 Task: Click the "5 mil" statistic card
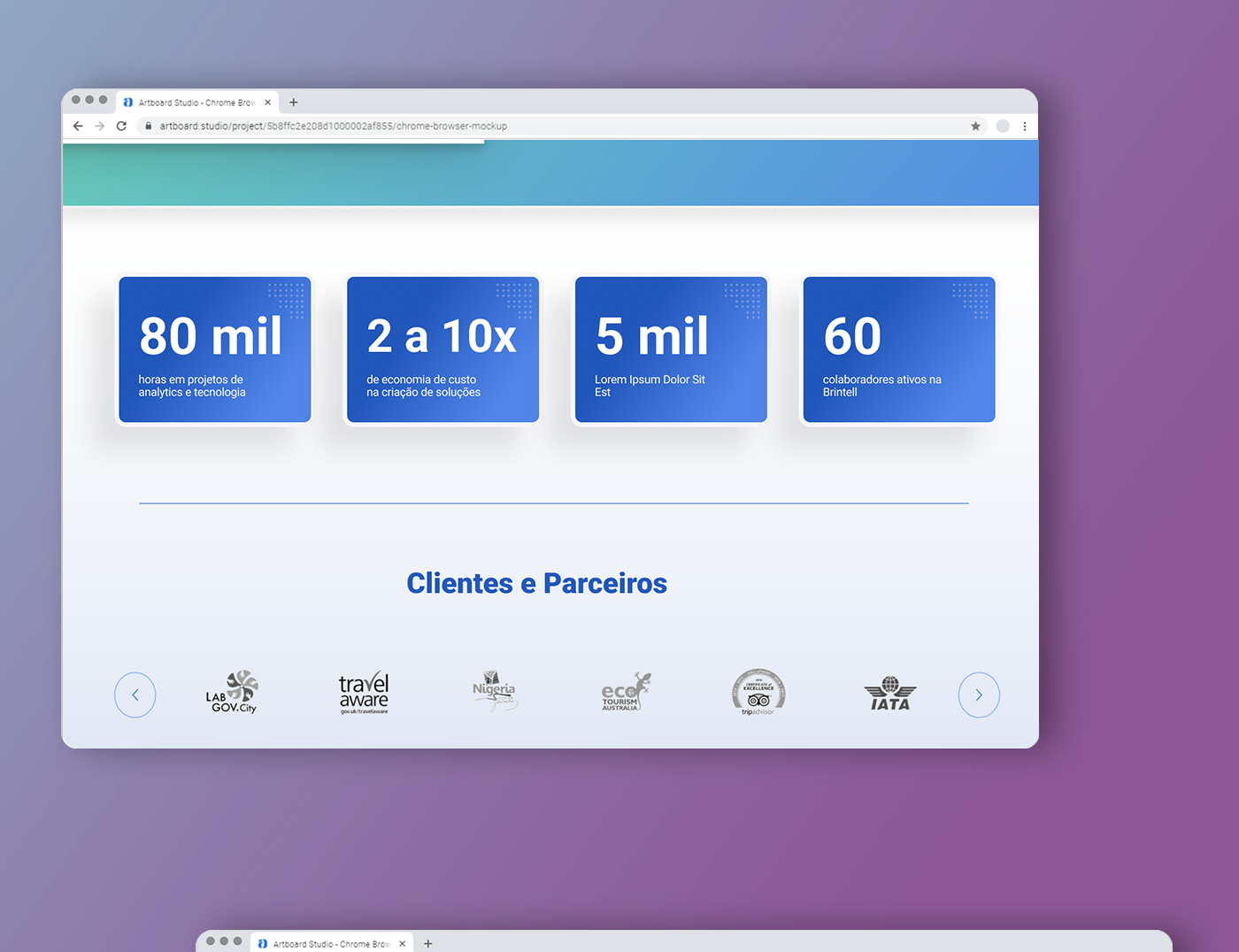pyautogui.click(x=671, y=349)
